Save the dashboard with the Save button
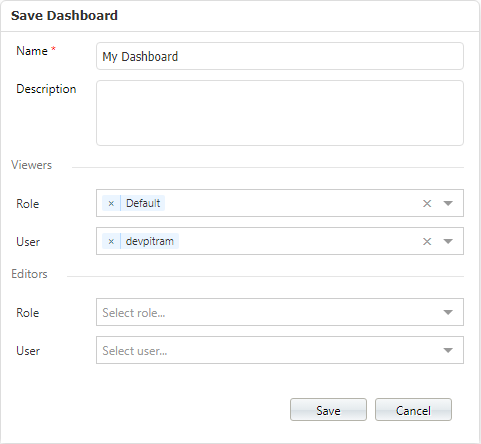Viewport: 481px width, 444px height. (328, 410)
